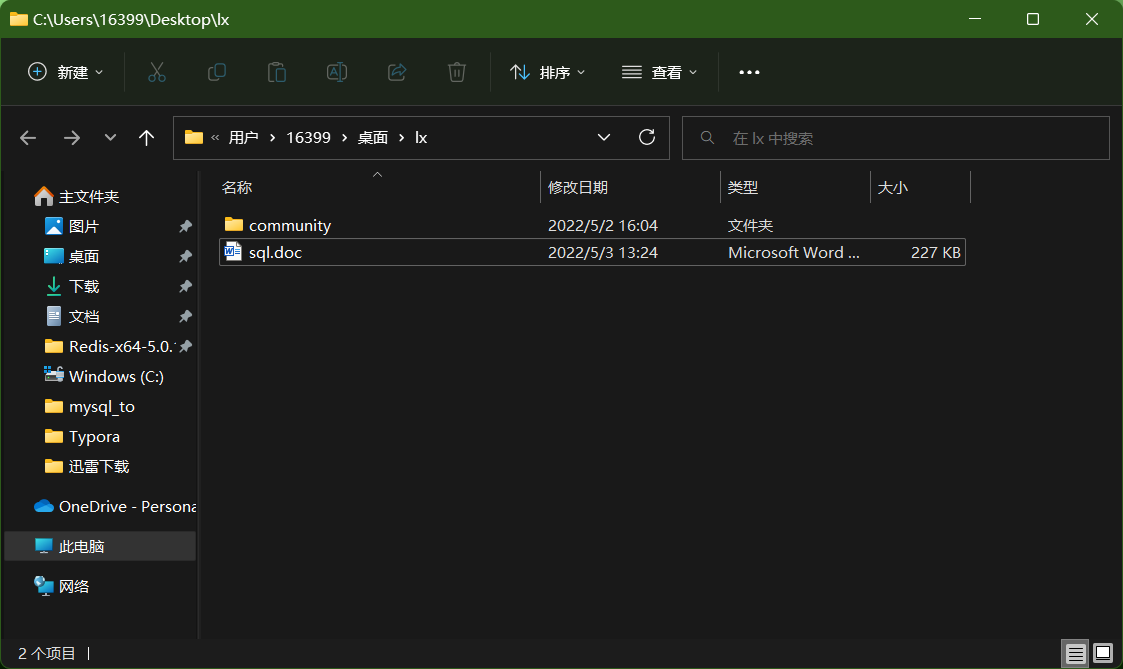This screenshot has width=1123, height=669.
Task: Select the sql.doc file name
Action: [275, 252]
